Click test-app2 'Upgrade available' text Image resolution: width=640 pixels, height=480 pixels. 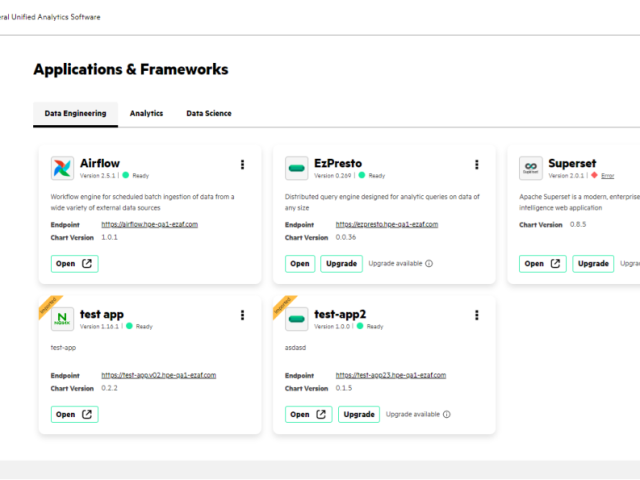click(x=413, y=414)
